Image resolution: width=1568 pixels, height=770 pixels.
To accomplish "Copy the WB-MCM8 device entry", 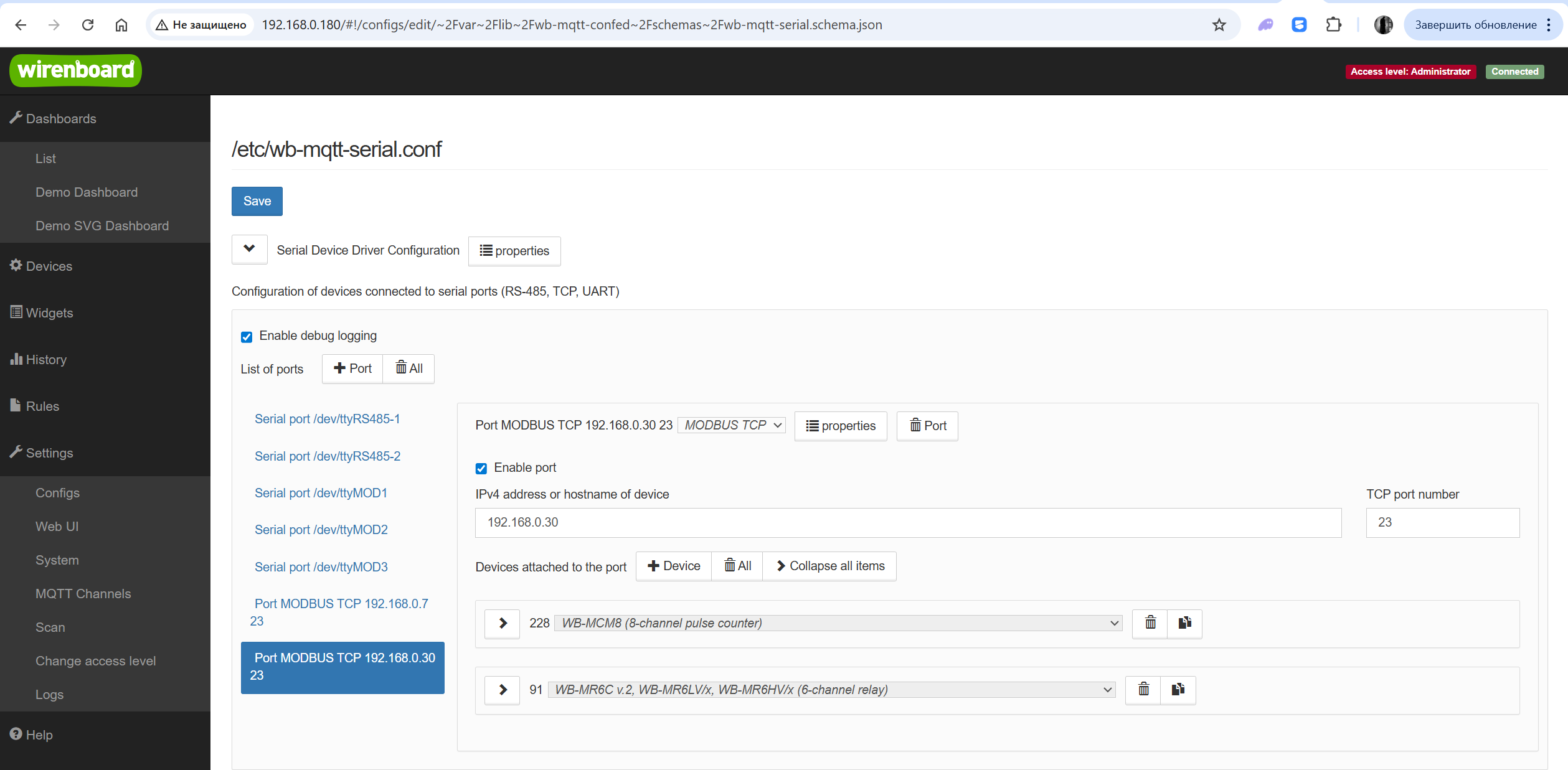I will (1184, 623).
